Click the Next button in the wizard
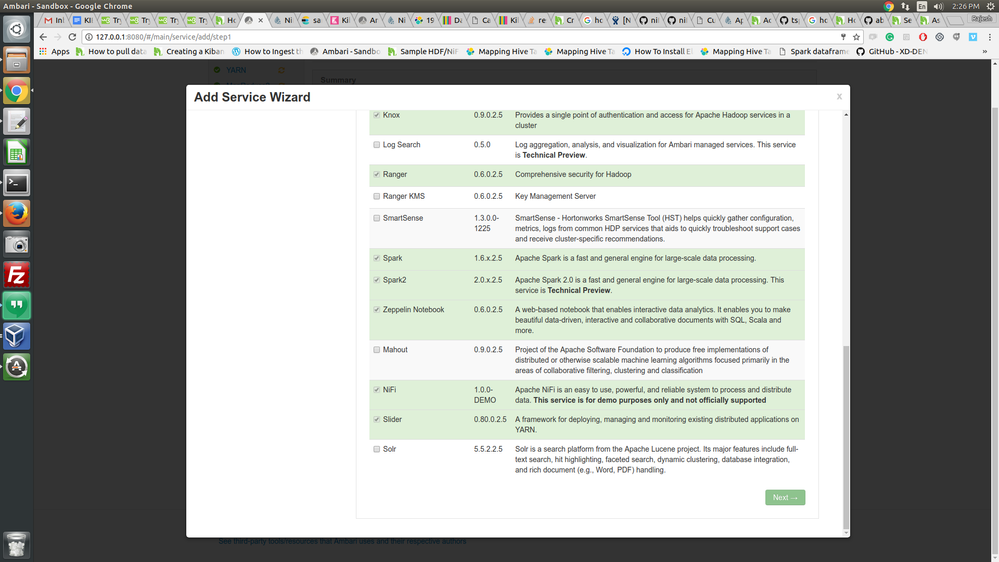Viewport: 999px width, 562px height. tap(785, 498)
